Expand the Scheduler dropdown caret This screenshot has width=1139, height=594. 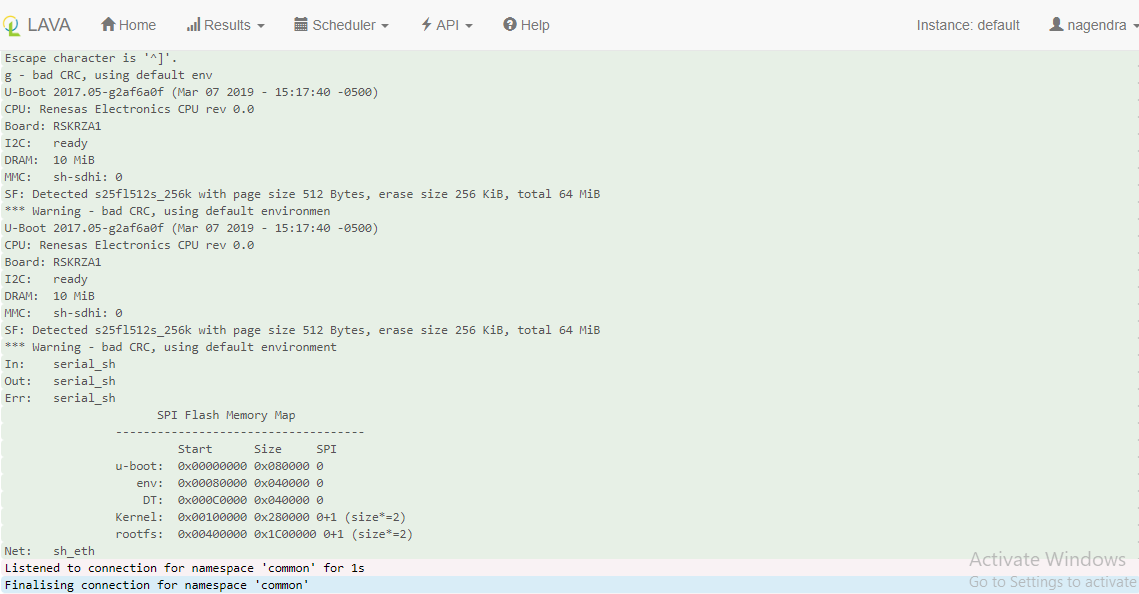[385, 26]
